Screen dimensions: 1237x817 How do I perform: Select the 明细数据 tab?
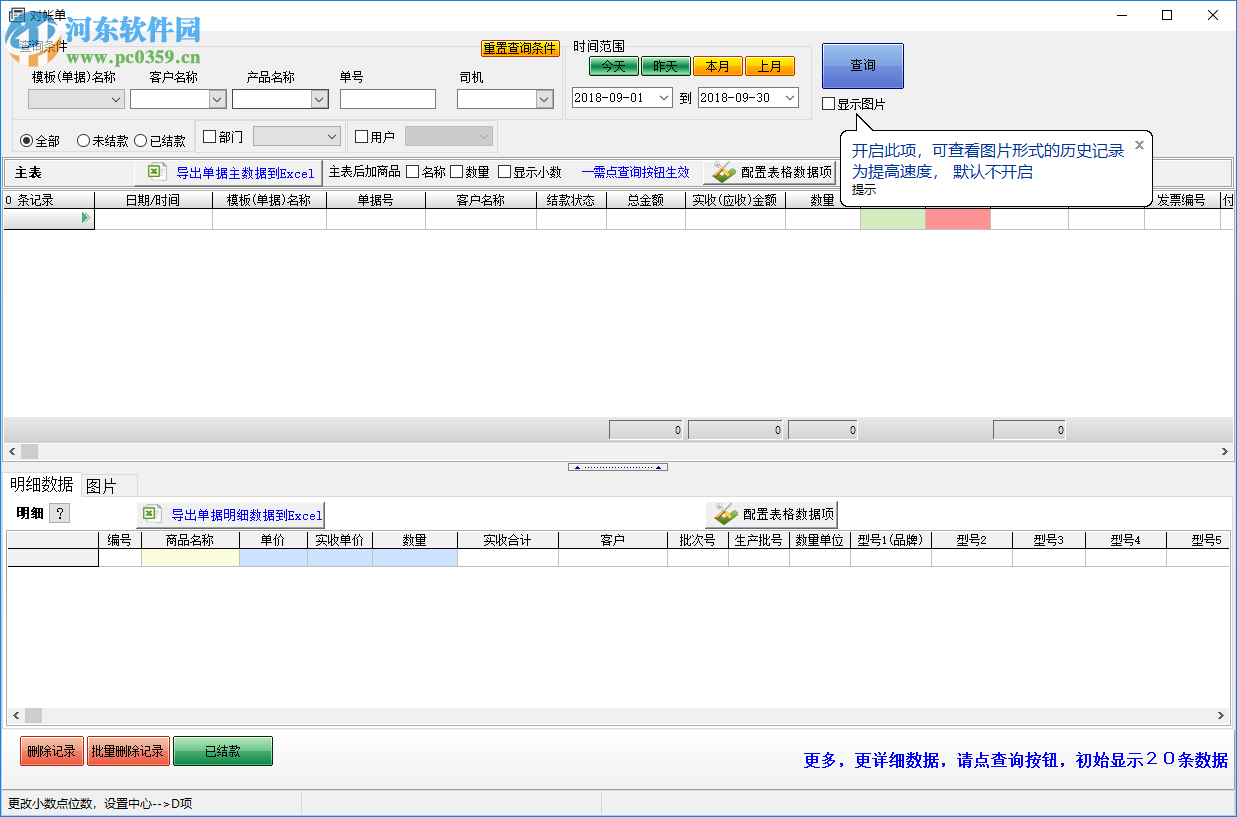41,485
